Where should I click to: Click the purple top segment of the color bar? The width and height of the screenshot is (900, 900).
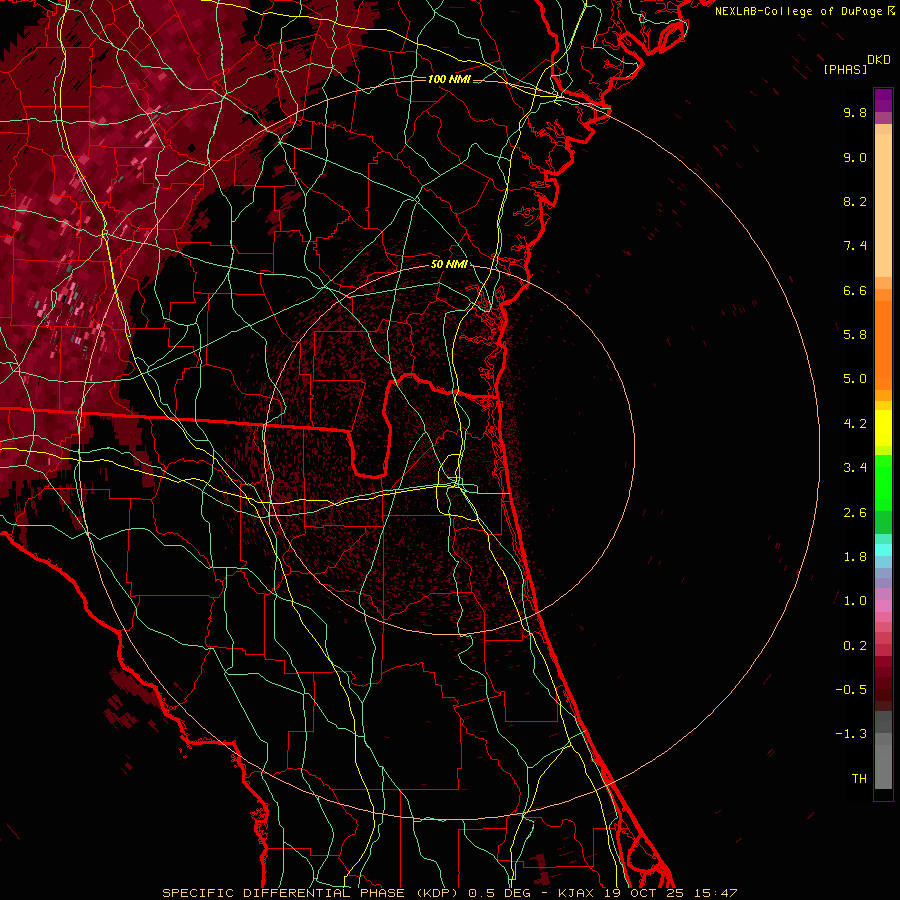click(x=883, y=100)
